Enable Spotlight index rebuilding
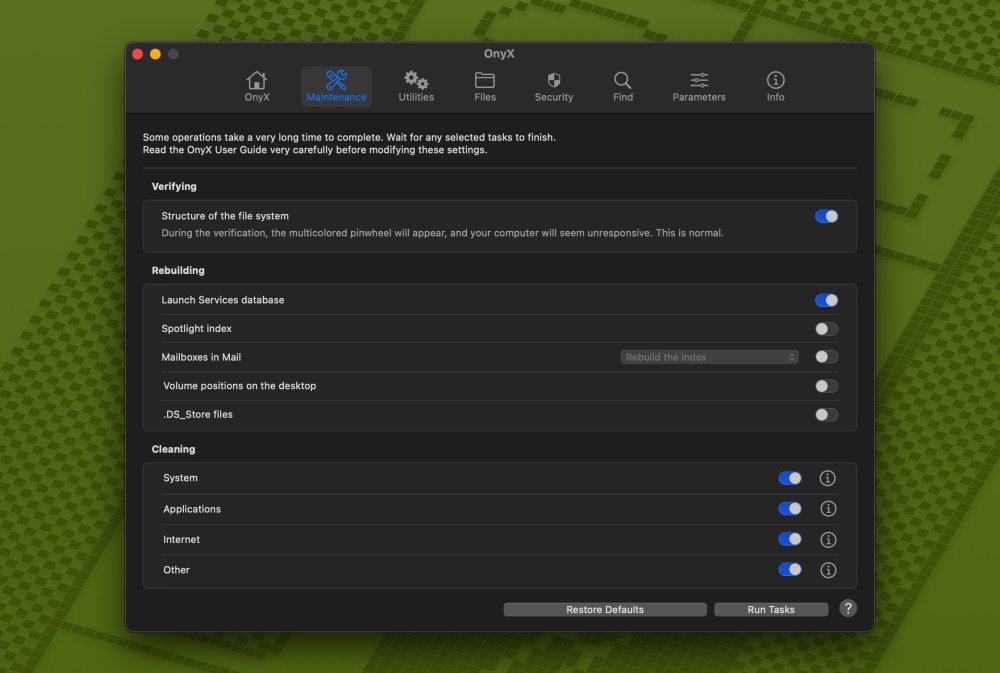Image resolution: width=1000 pixels, height=673 pixels. (827, 329)
